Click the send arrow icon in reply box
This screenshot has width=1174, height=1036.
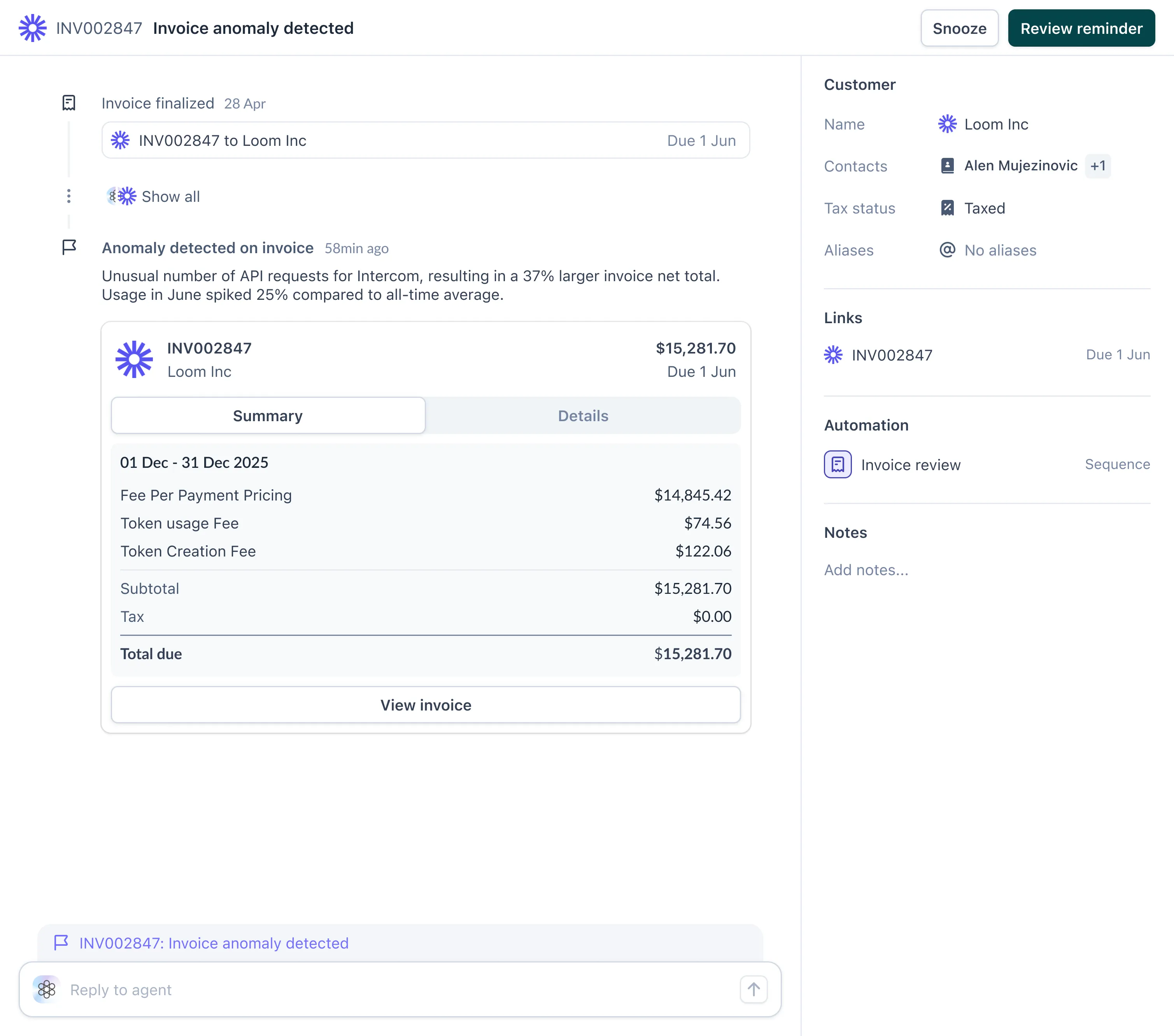click(x=753, y=989)
